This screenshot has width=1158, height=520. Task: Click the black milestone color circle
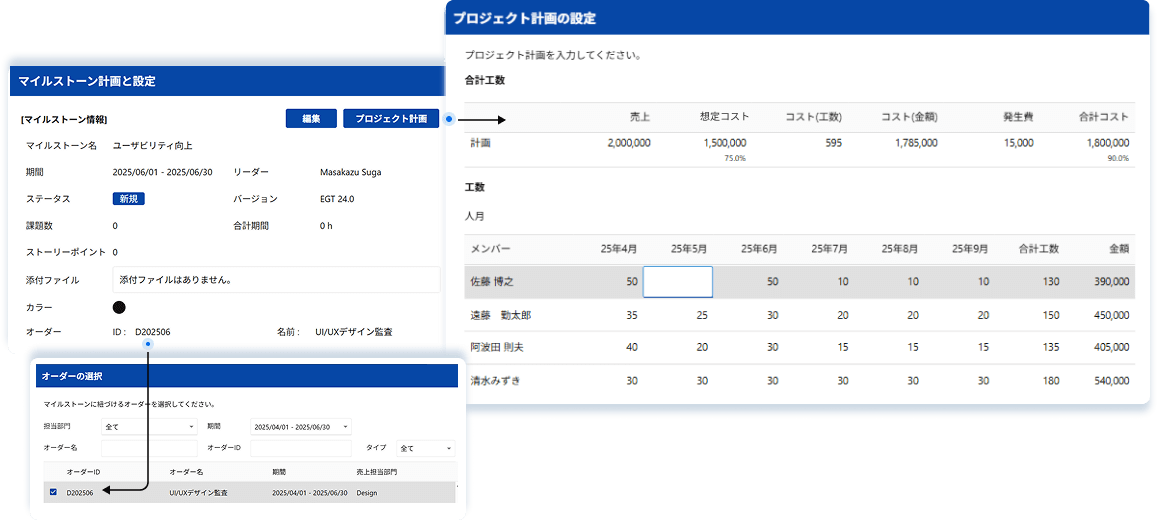(119, 307)
